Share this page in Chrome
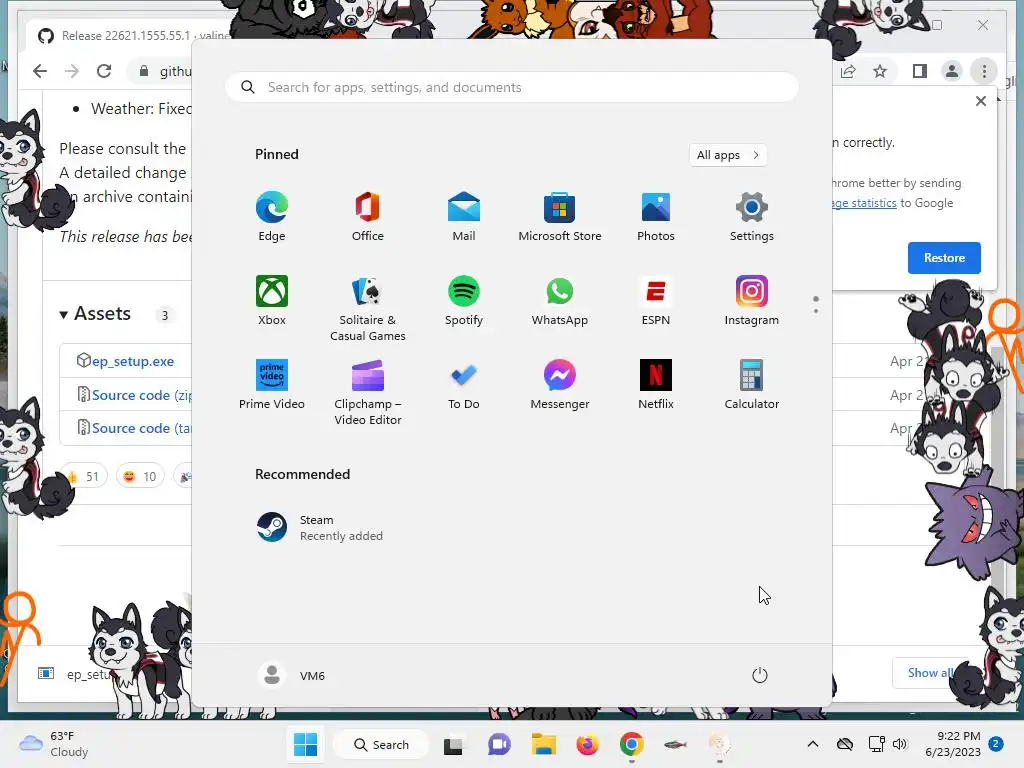The image size is (1024, 768). [848, 71]
